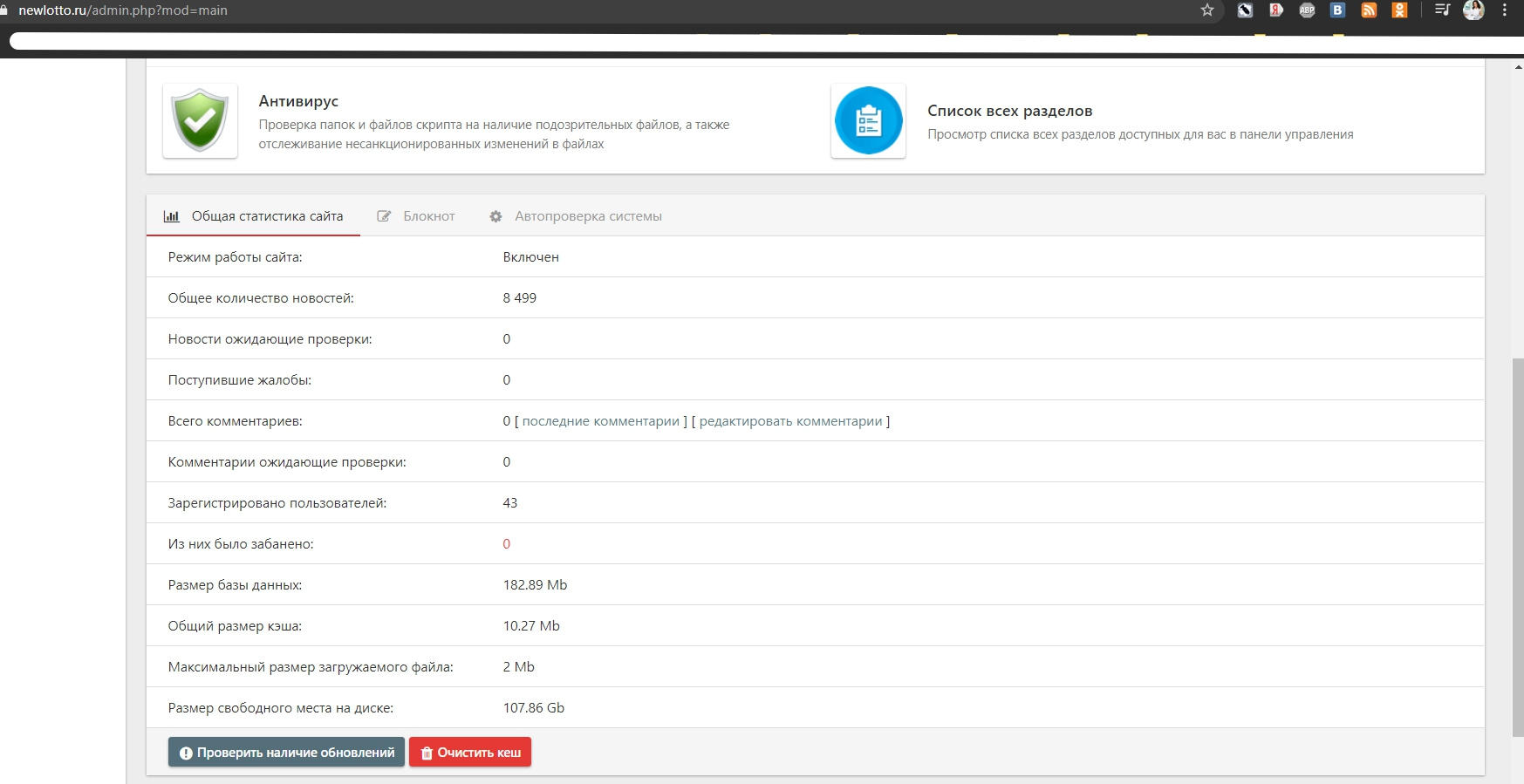Screen dimensions: 1524x784
Task: Open the media control playlist icon
Action: [x=1442, y=10]
